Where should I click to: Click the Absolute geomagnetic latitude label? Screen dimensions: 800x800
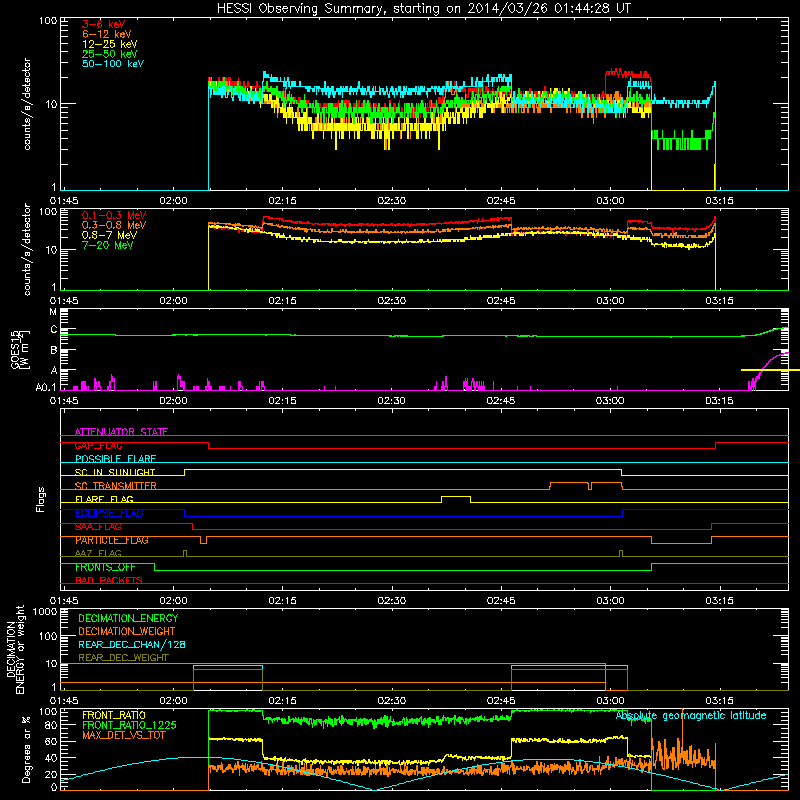tap(691, 716)
